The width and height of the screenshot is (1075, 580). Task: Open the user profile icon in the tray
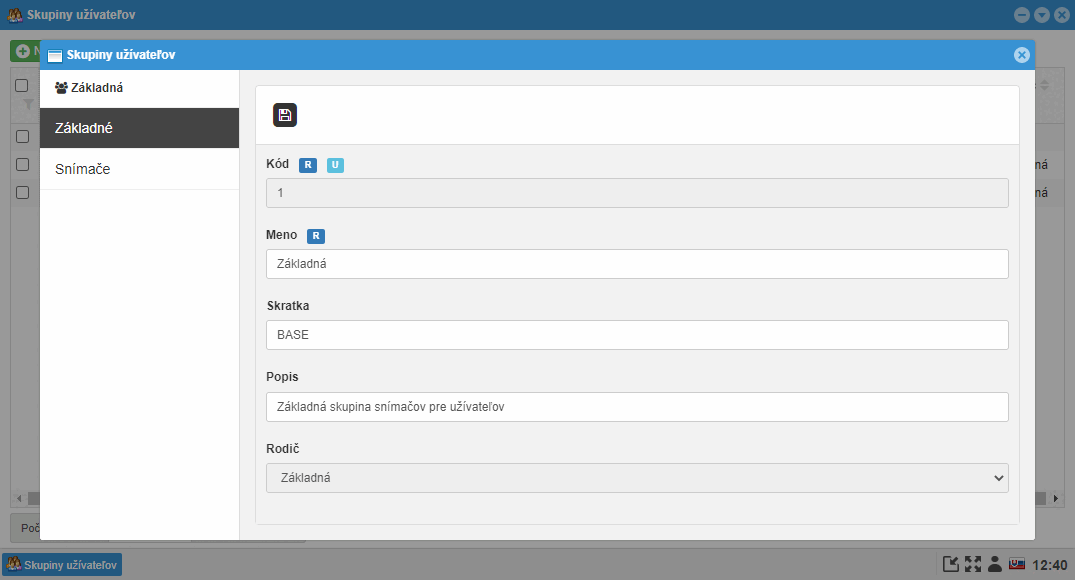coord(994,564)
